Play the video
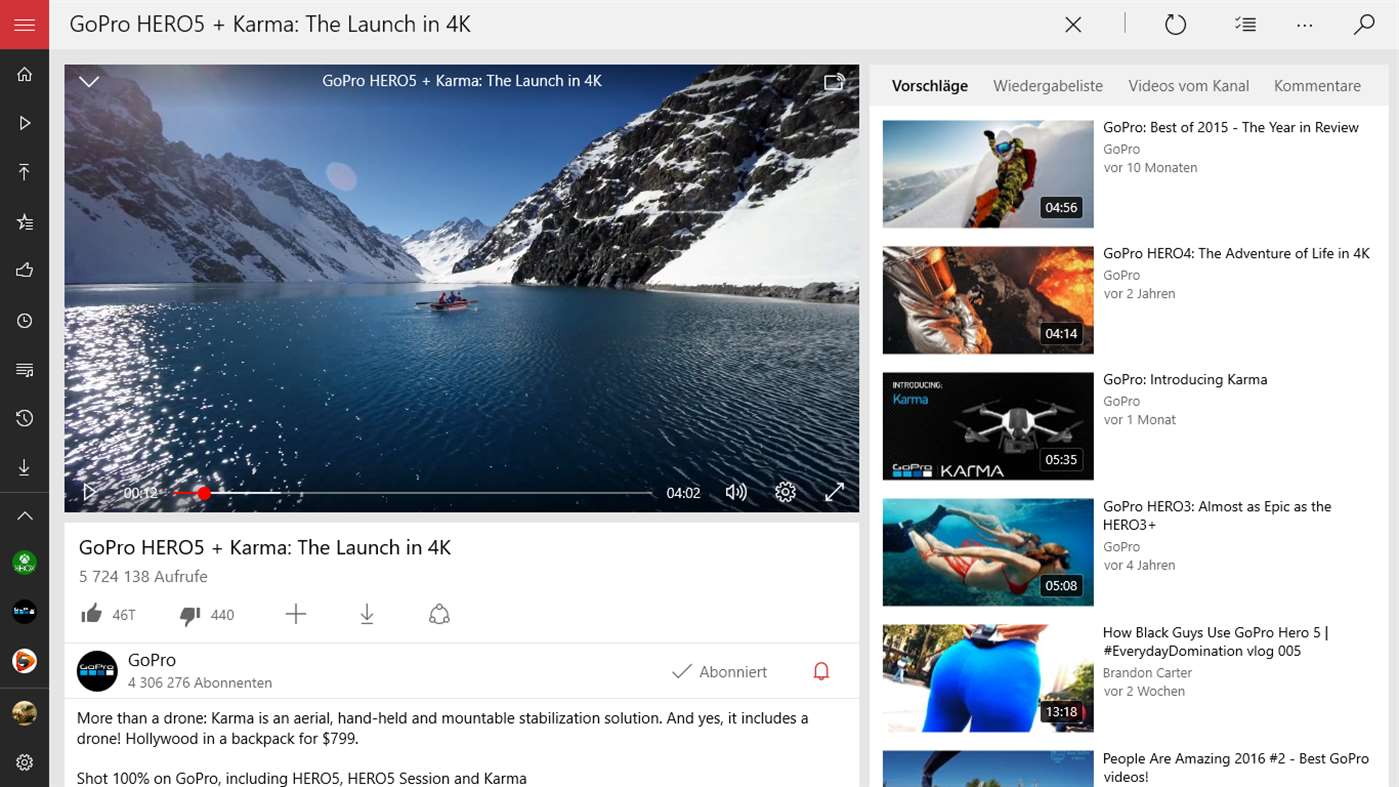1399x787 pixels. pyautogui.click(x=90, y=492)
